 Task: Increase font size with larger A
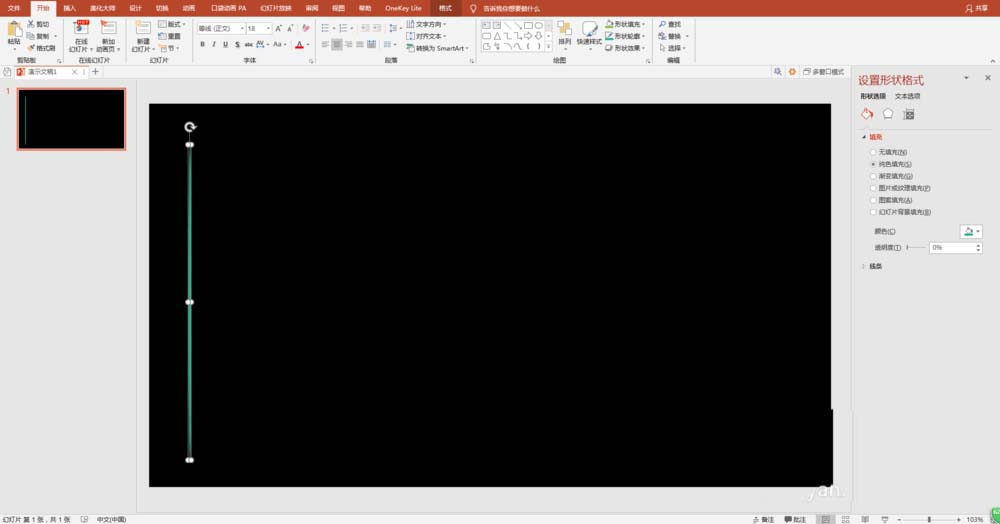278,29
